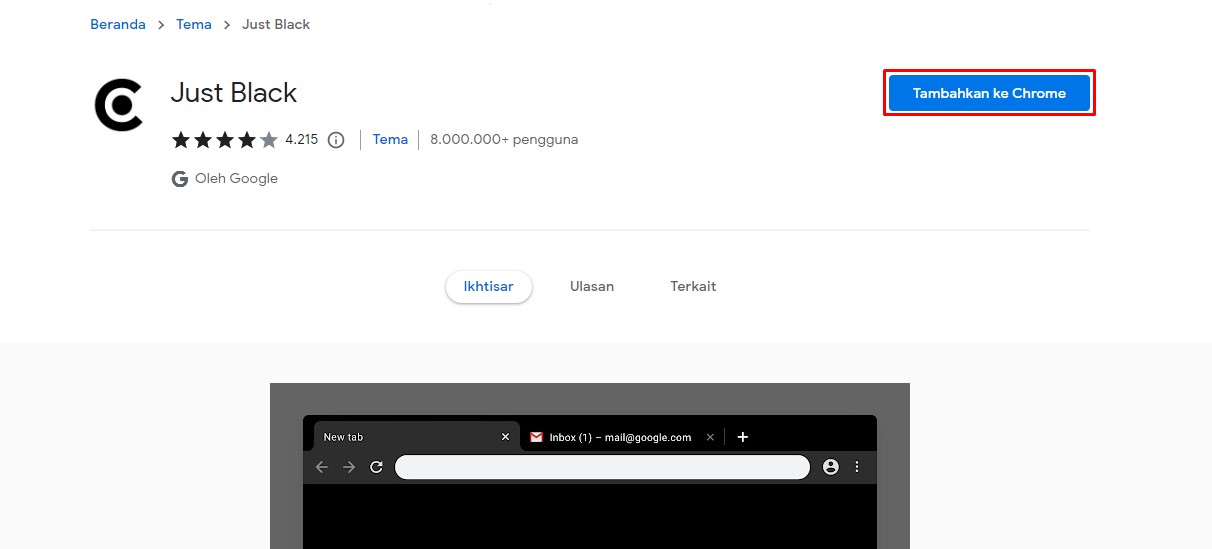1212x549 pixels.
Task: Click the reload icon in the preview screenshot
Action: [x=377, y=467]
